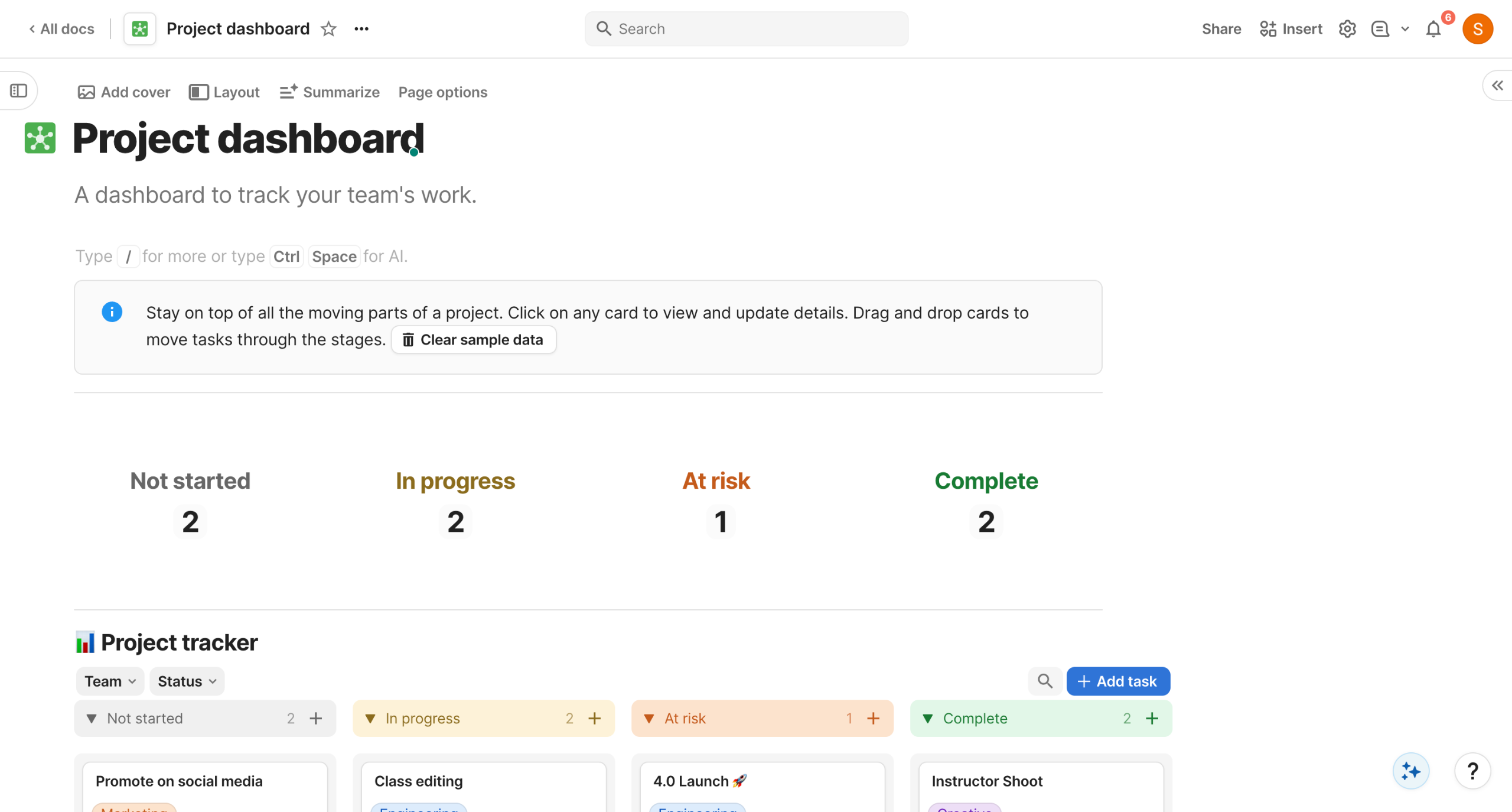Open the three-dot more options menu
This screenshot has height=812, width=1512.
point(361,29)
